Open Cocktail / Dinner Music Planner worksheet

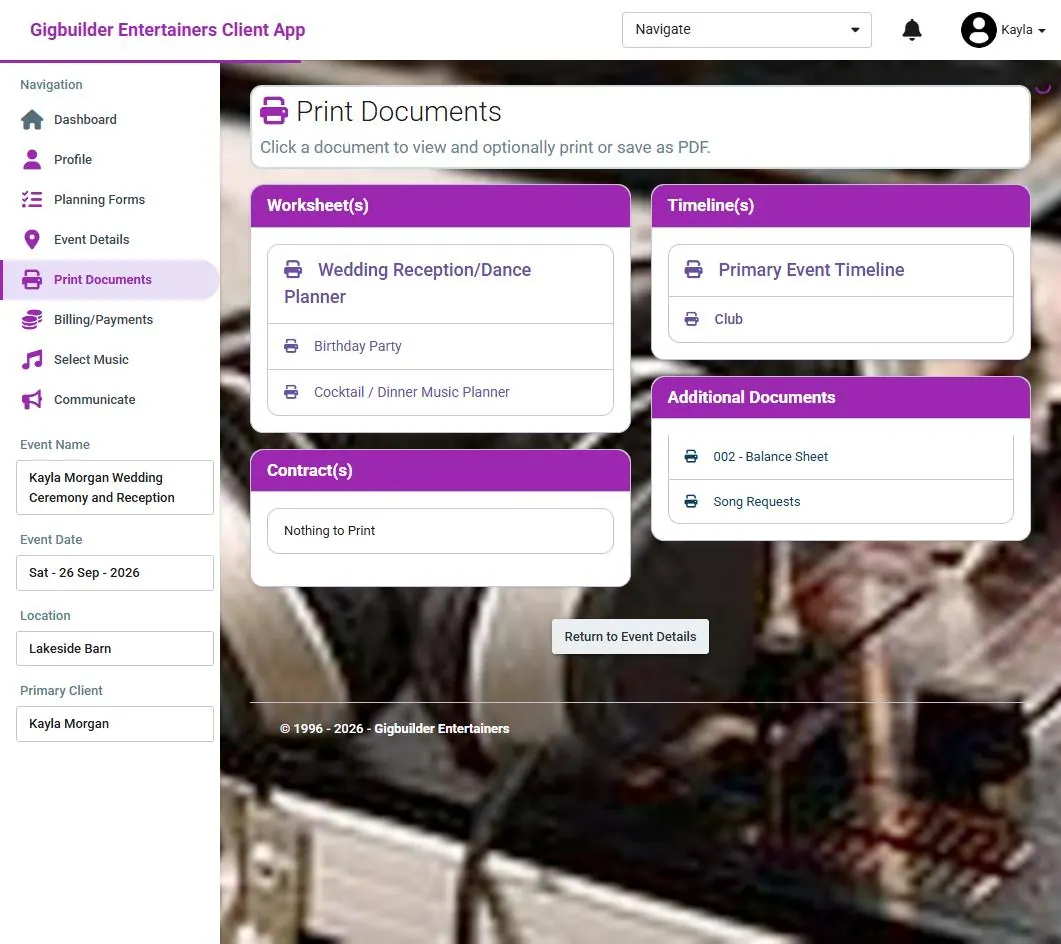coord(441,392)
